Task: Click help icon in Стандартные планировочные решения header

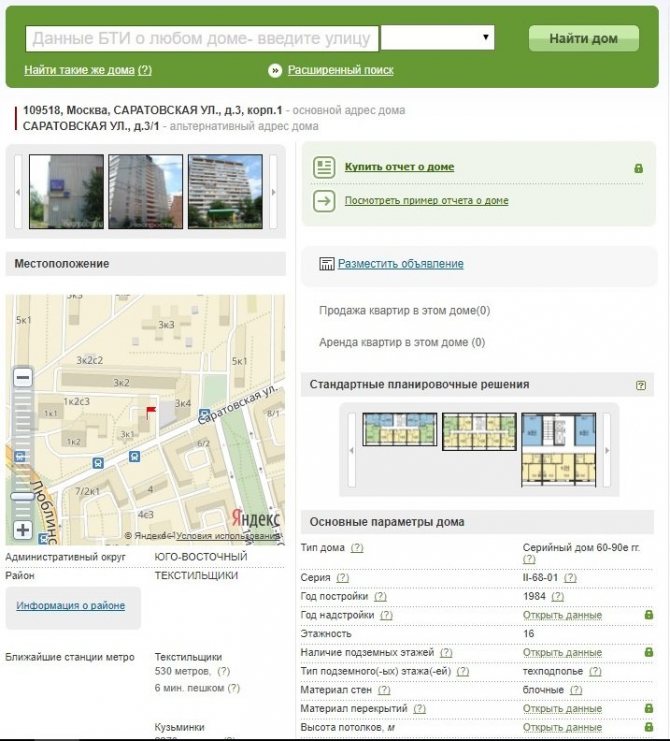Action: [641, 385]
